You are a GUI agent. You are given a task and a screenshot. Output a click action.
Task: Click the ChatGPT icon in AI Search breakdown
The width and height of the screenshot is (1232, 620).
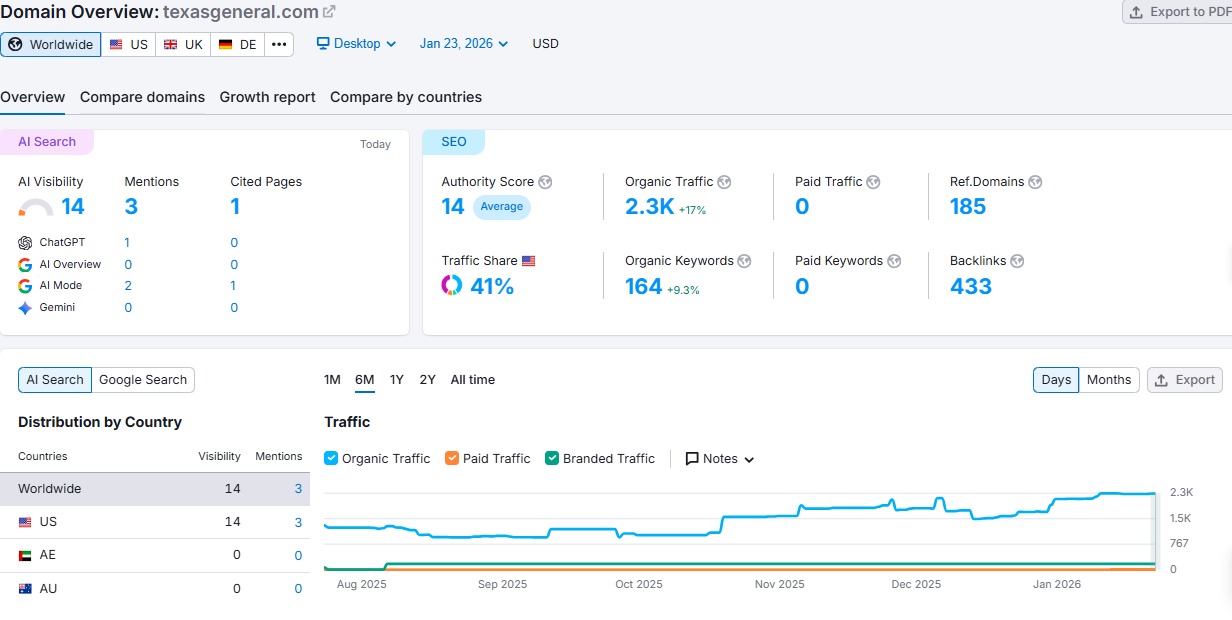point(27,242)
